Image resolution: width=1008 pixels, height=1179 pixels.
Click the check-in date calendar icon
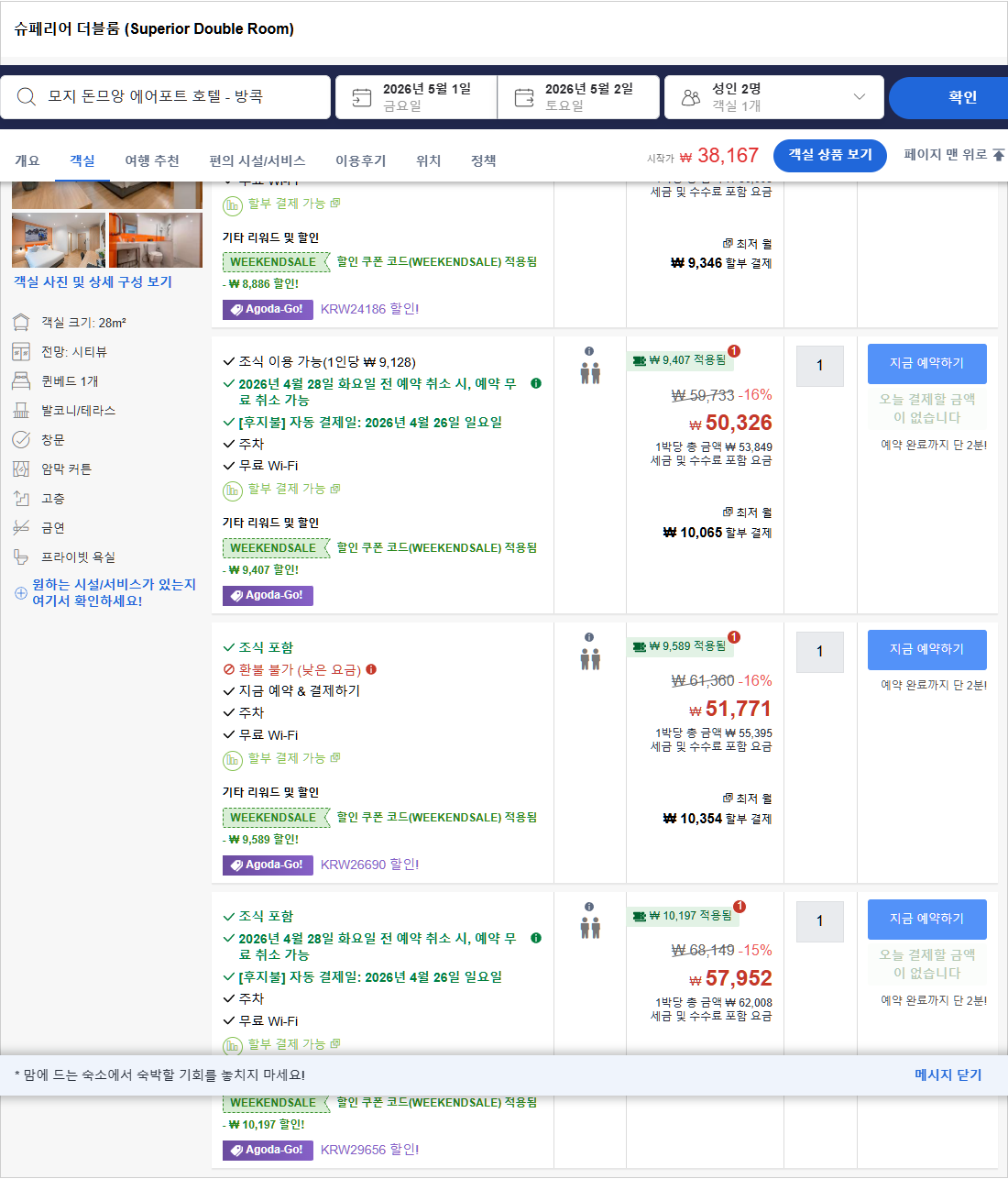[363, 96]
